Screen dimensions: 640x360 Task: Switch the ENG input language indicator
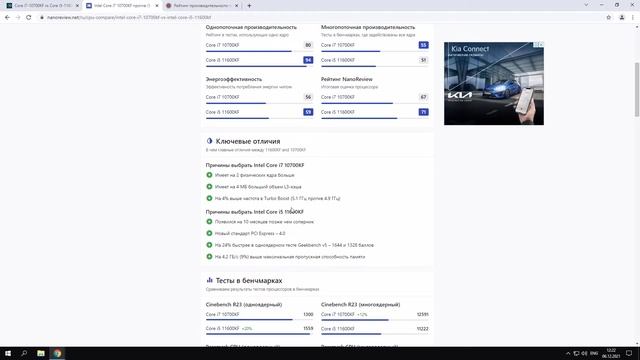pos(594,353)
